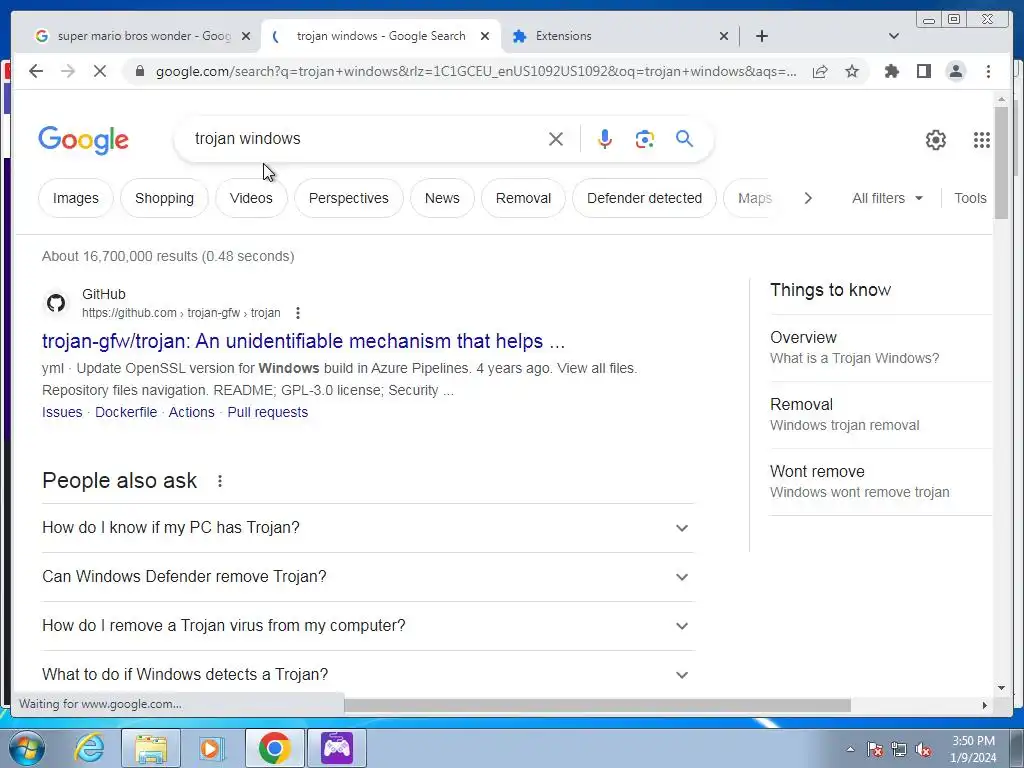
Task: Show hidden system tray icons
Action: (x=850, y=749)
